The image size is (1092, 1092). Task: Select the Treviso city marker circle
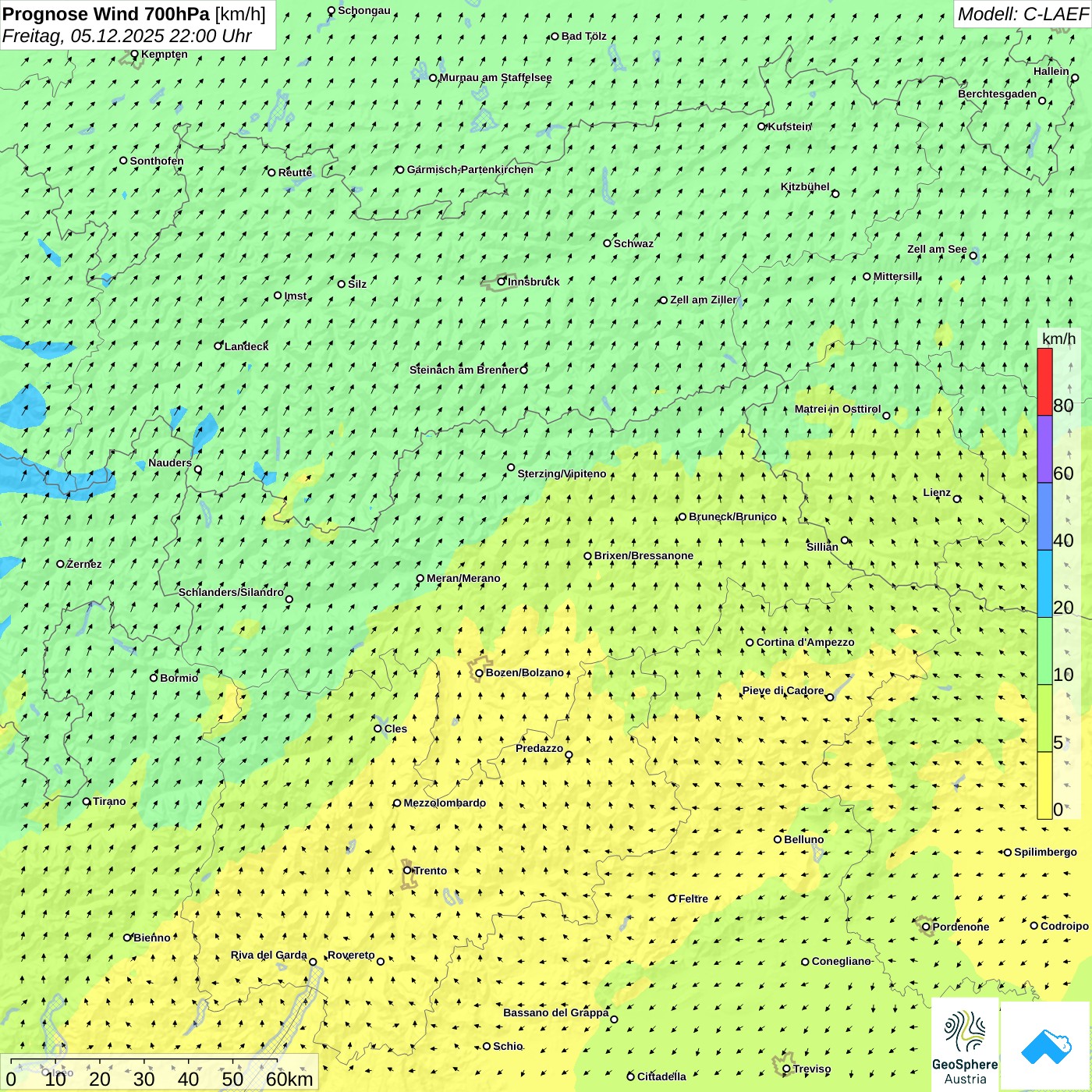(x=786, y=1069)
